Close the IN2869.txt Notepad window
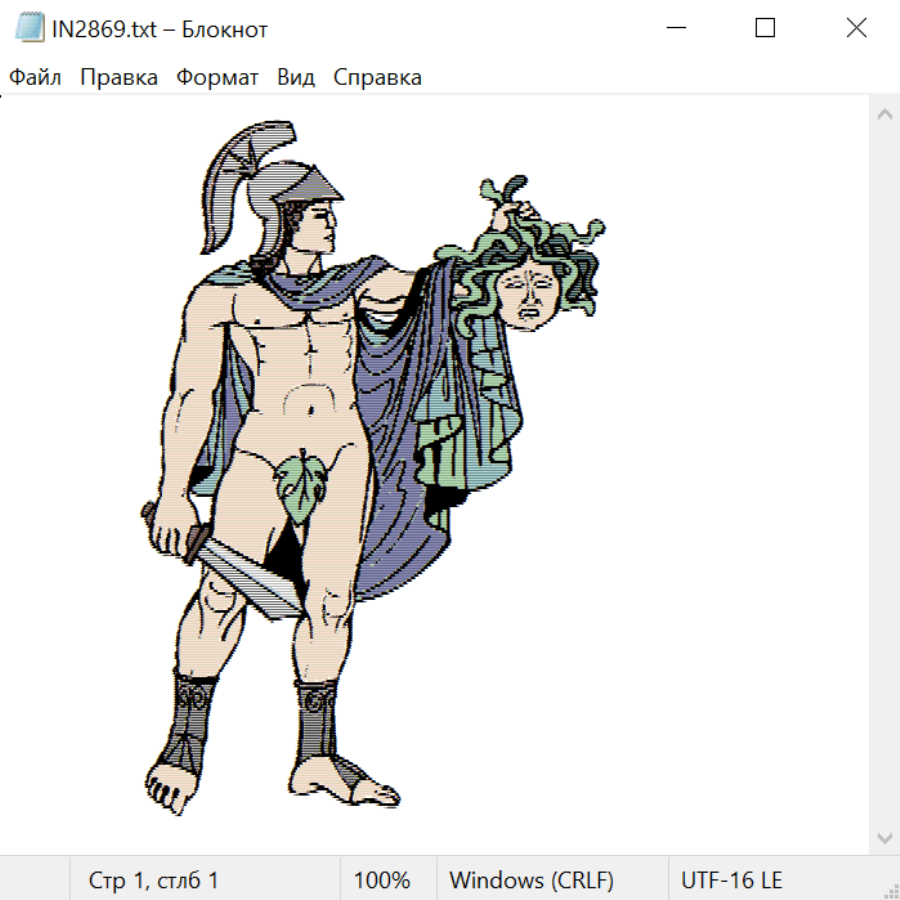 pos(856,29)
